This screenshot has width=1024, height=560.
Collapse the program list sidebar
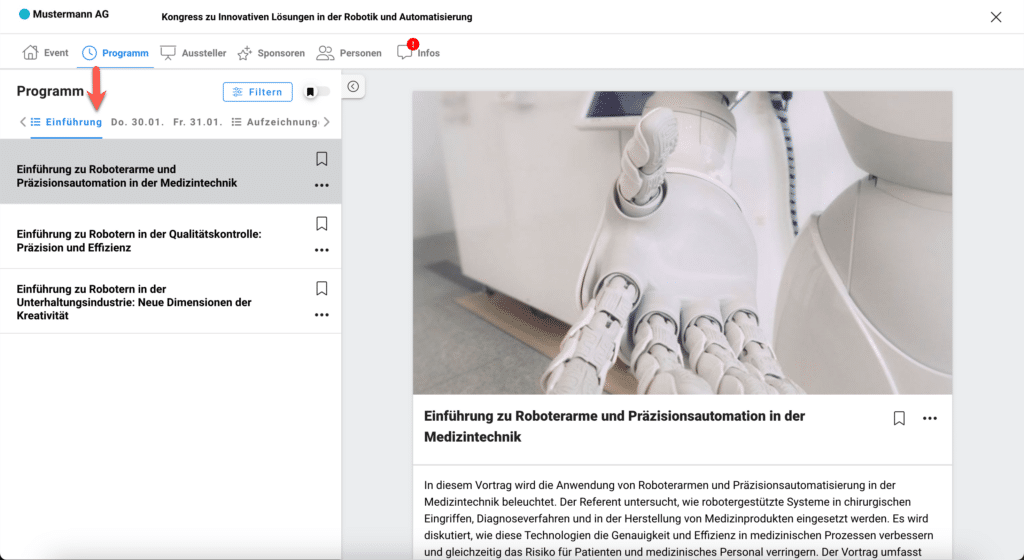(353, 87)
